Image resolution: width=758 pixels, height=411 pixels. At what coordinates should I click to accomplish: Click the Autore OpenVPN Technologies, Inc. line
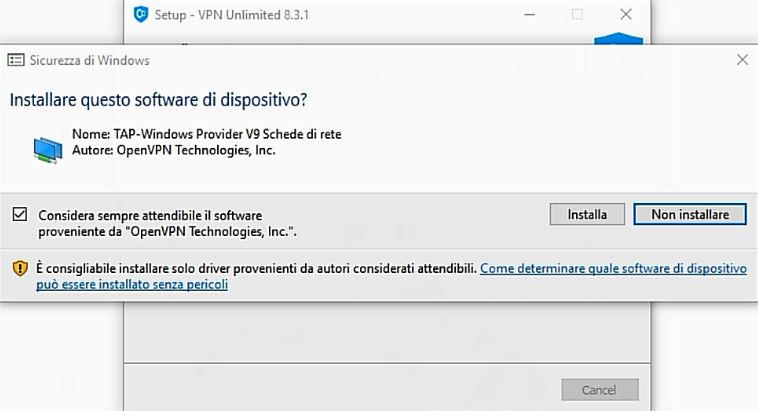[173, 150]
